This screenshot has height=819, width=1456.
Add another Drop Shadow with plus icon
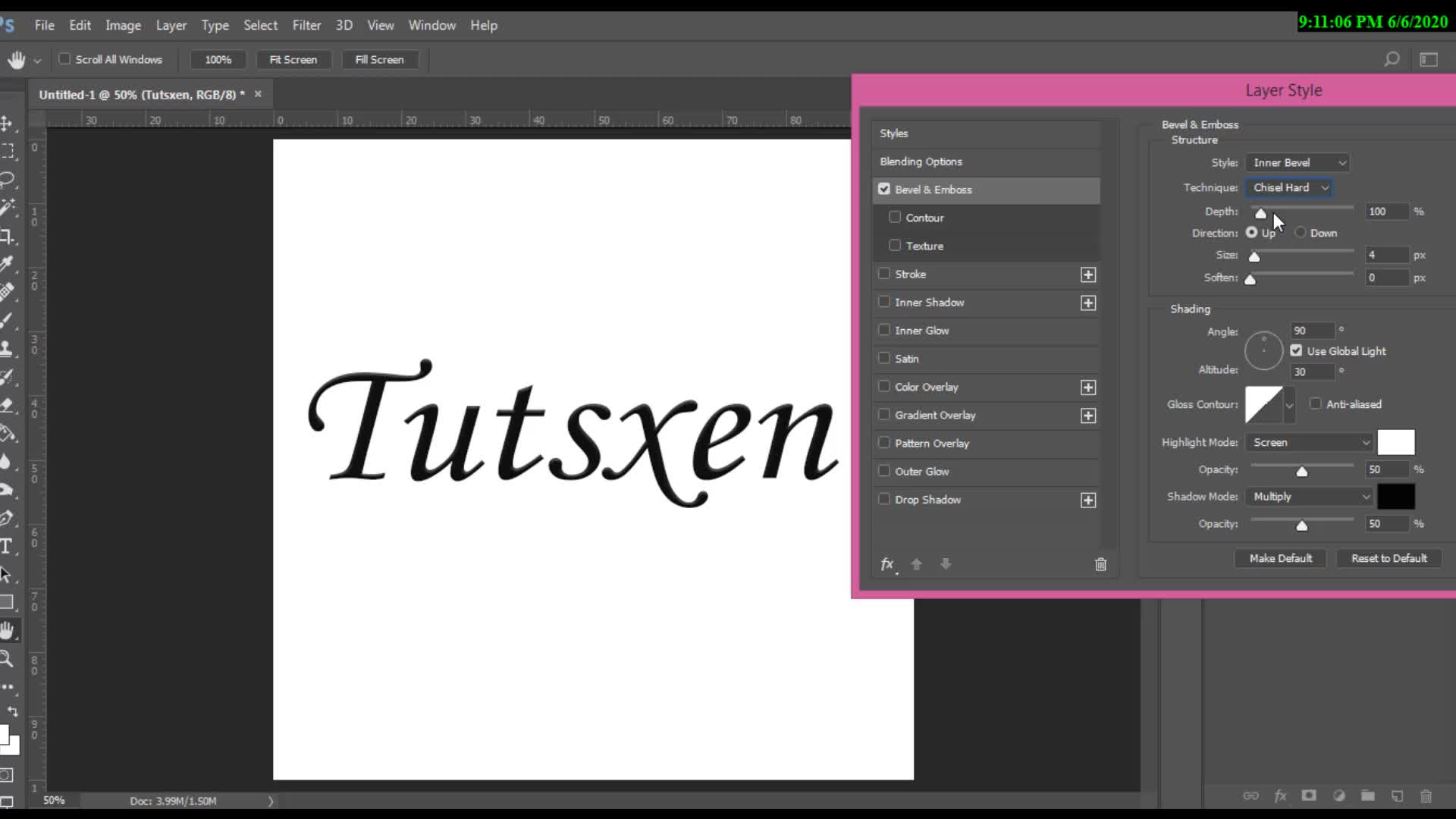(1088, 500)
